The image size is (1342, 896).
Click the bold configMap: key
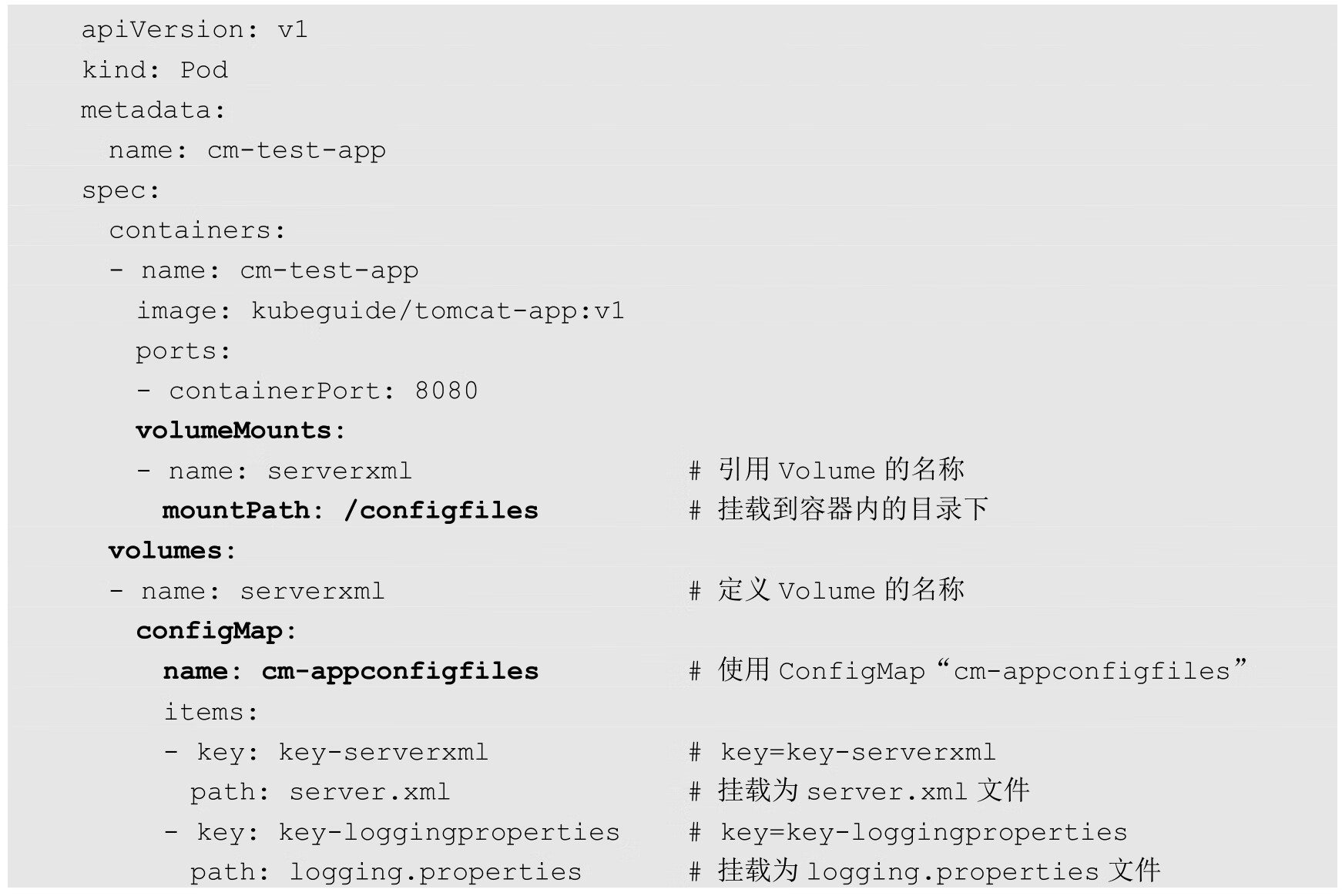[216, 631]
